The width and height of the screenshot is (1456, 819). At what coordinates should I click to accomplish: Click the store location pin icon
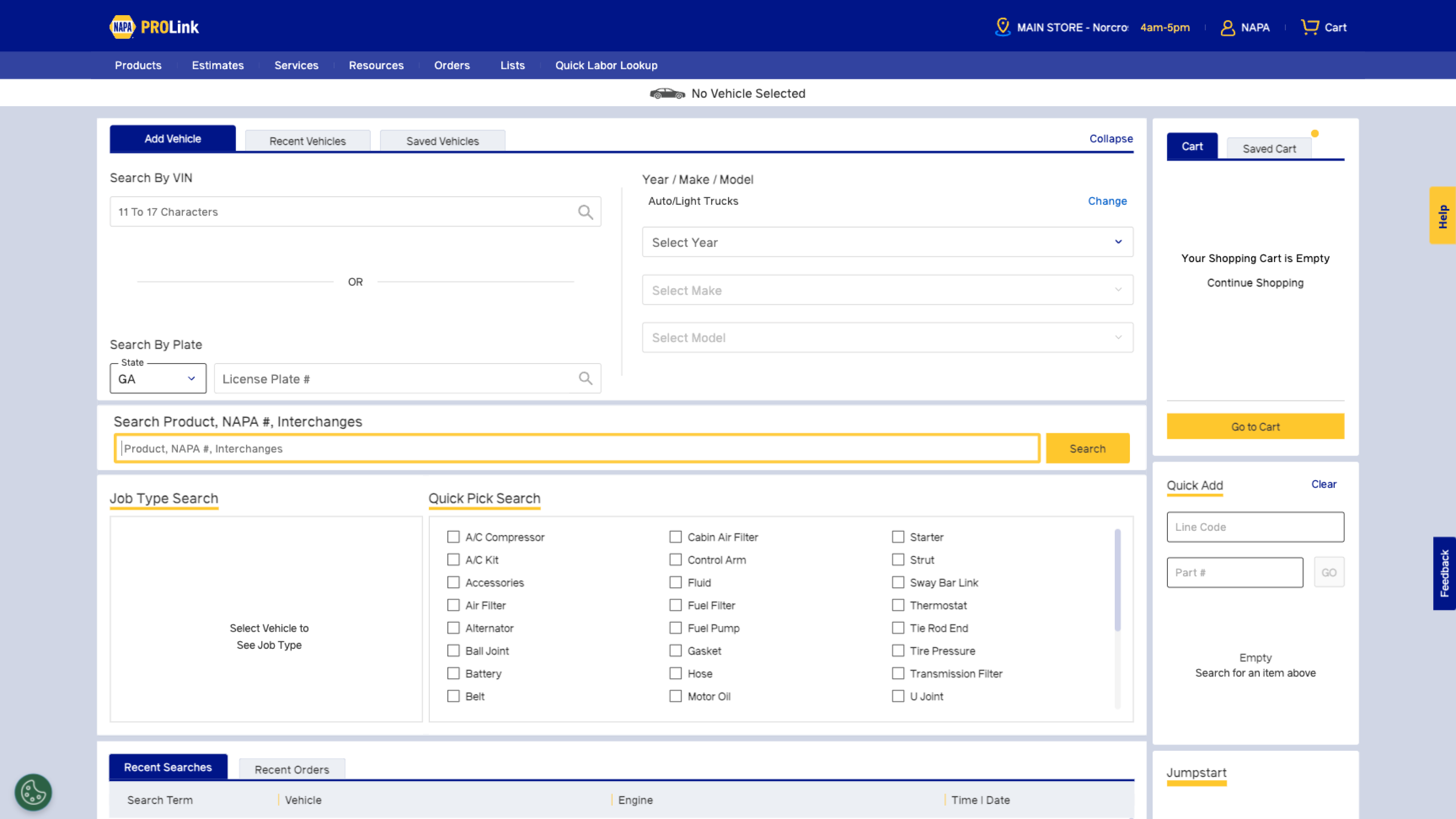(x=1002, y=27)
